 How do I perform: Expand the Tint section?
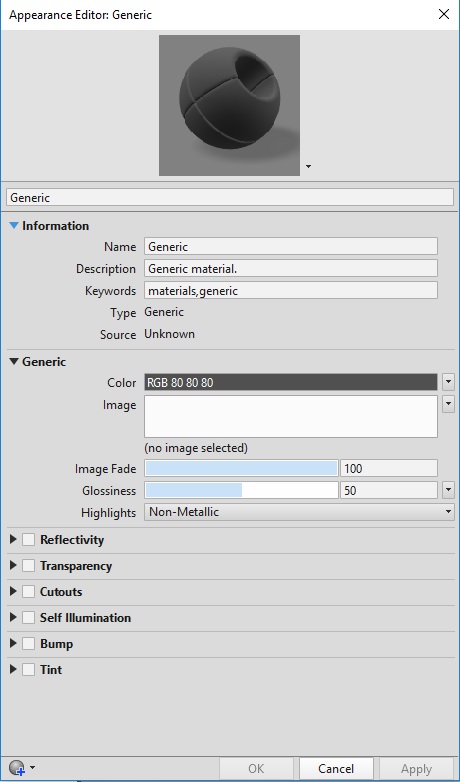(13, 669)
